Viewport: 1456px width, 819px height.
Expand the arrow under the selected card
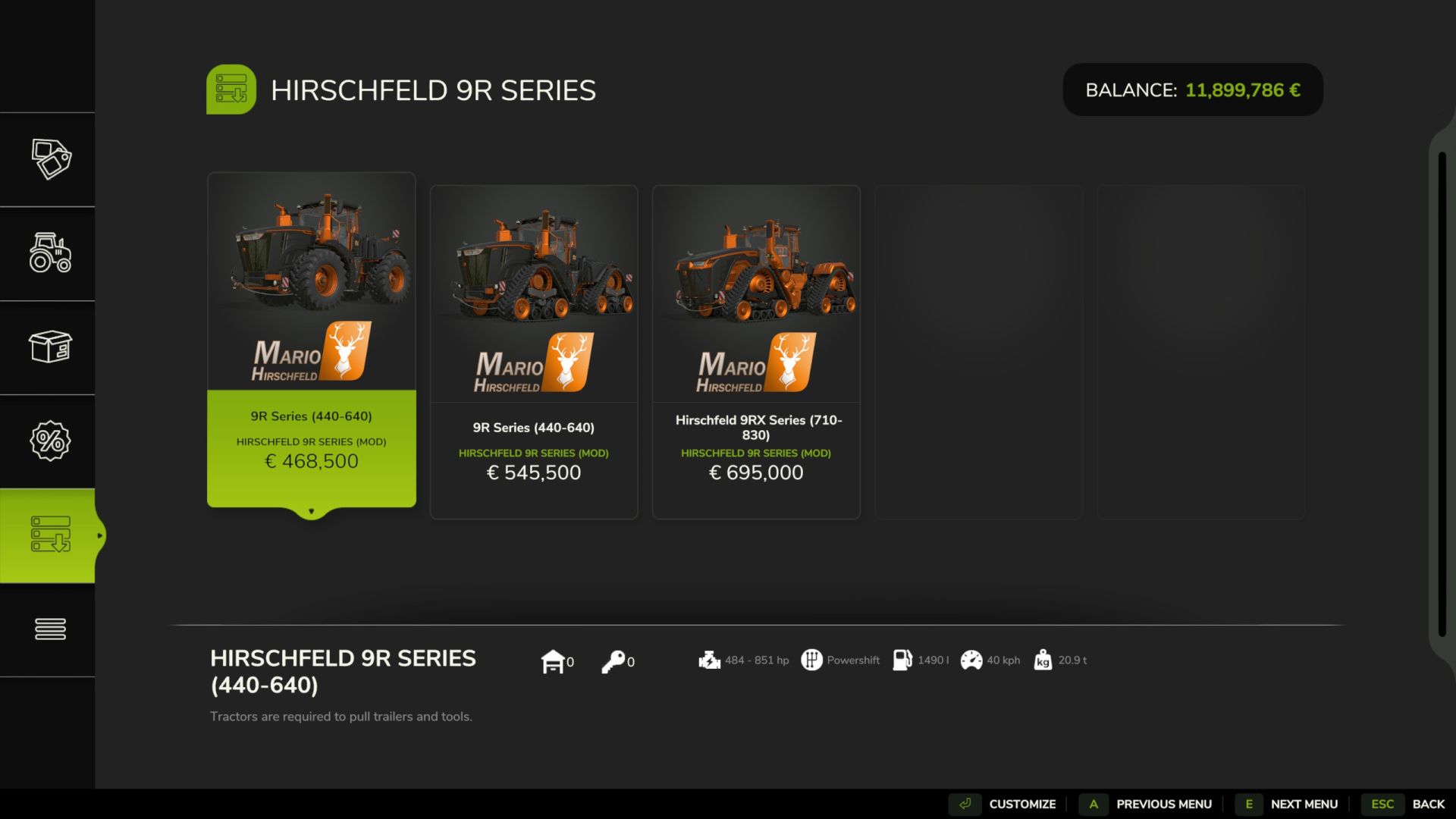(311, 512)
